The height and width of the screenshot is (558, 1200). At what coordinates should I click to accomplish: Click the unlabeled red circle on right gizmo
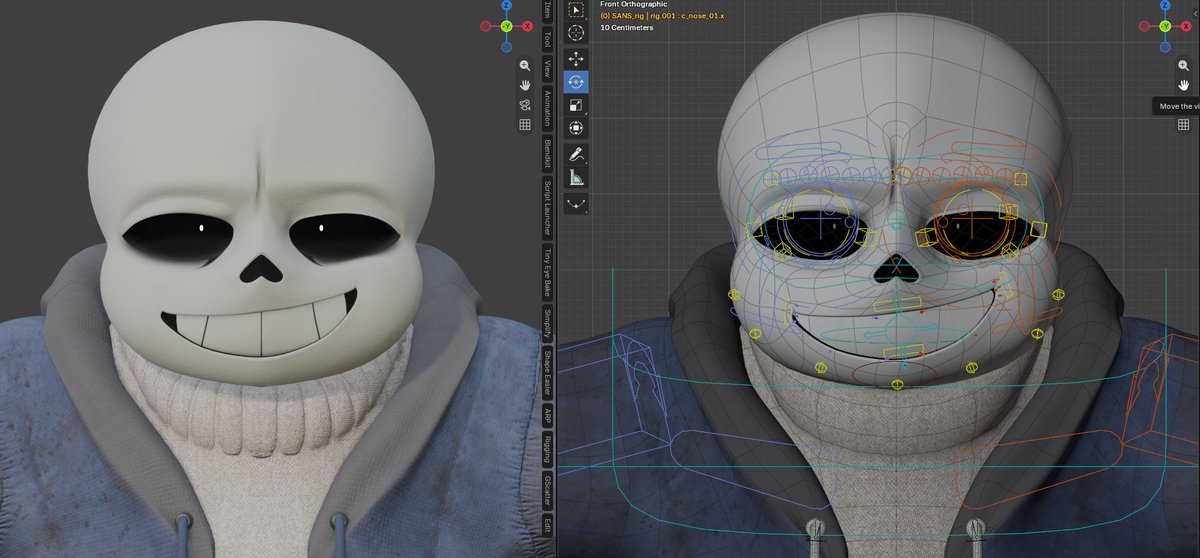(x=1146, y=26)
